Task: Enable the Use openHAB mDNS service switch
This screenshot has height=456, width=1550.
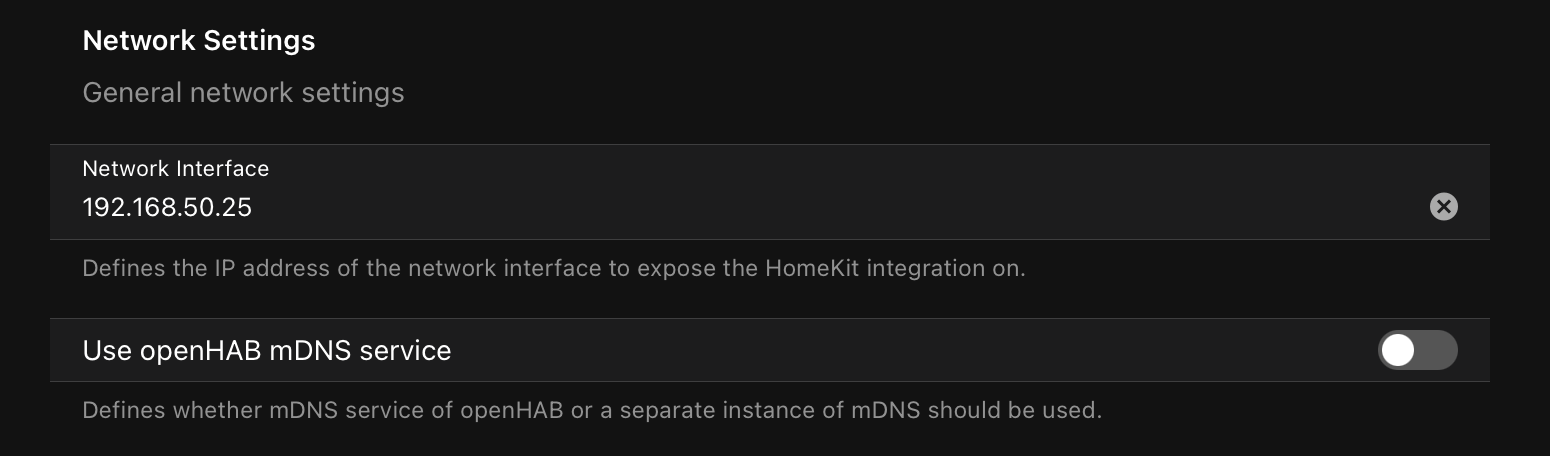Action: [x=1418, y=350]
